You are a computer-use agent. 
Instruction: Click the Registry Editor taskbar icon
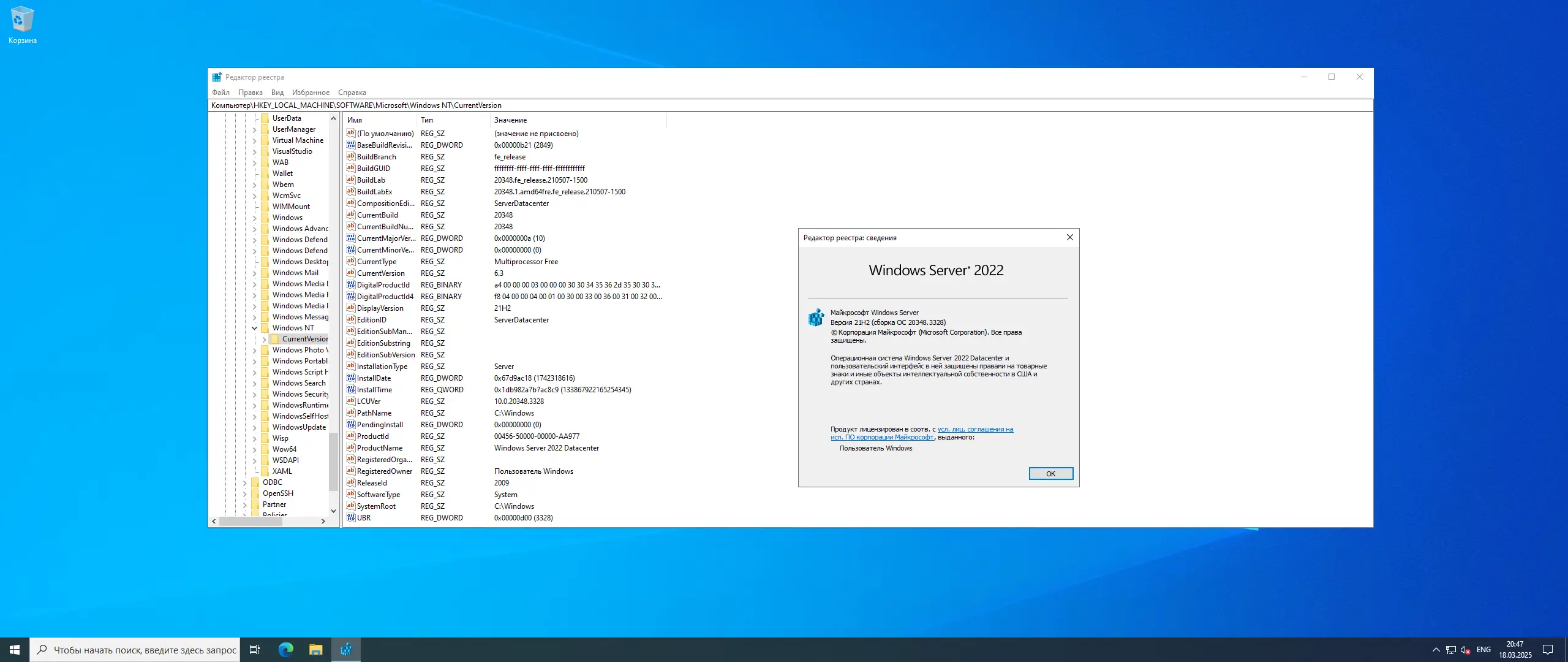click(x=346, y=650)
